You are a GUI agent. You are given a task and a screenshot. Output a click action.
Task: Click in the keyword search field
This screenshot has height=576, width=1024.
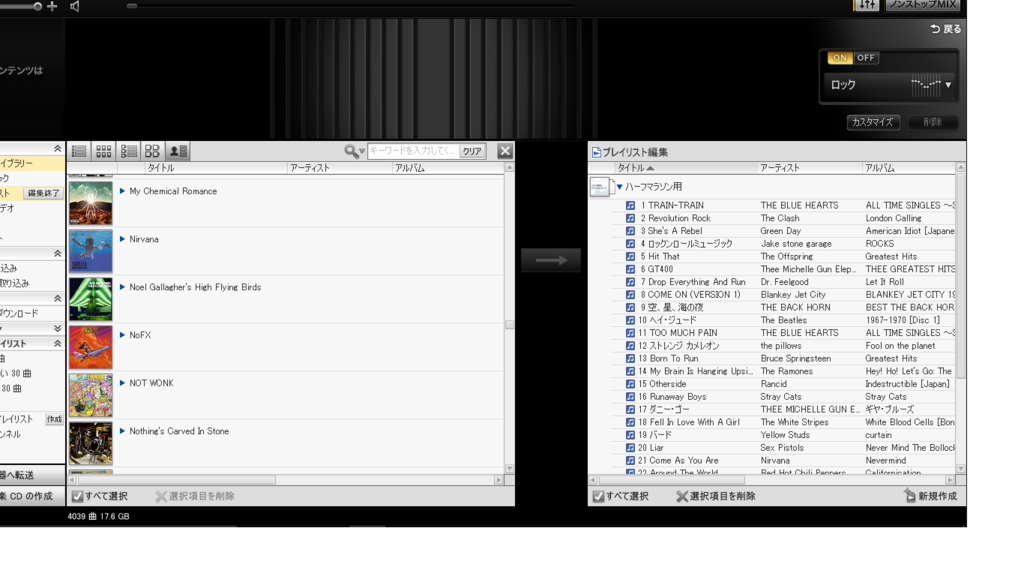(413, 151)
